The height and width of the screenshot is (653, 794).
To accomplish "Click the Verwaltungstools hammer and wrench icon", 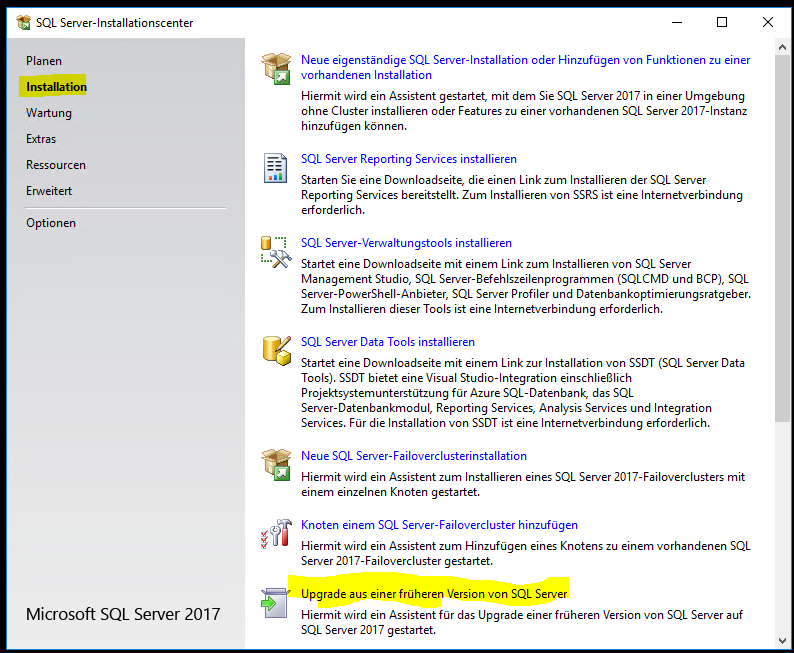I will (x=276, y=252).
